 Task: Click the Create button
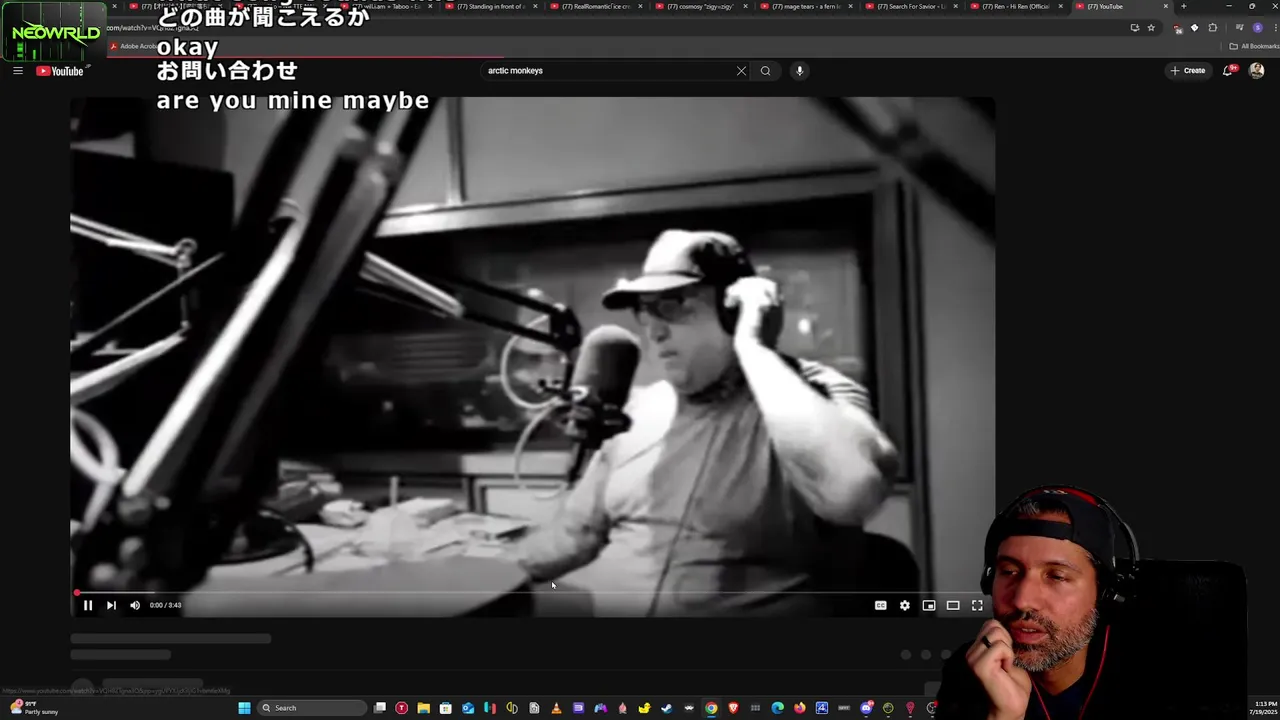click(x=1188, y=71)
